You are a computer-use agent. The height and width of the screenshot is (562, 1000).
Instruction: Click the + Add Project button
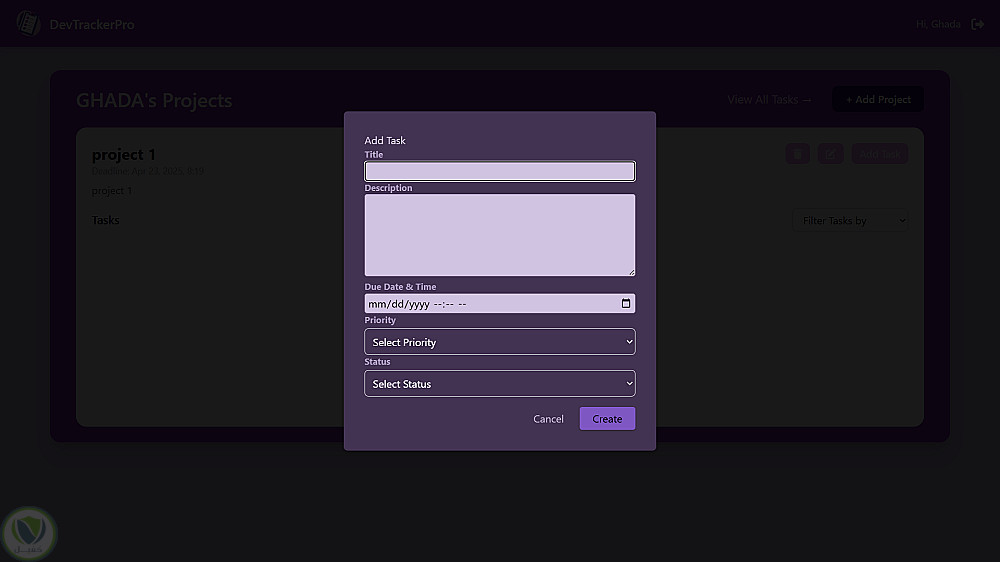878,100
